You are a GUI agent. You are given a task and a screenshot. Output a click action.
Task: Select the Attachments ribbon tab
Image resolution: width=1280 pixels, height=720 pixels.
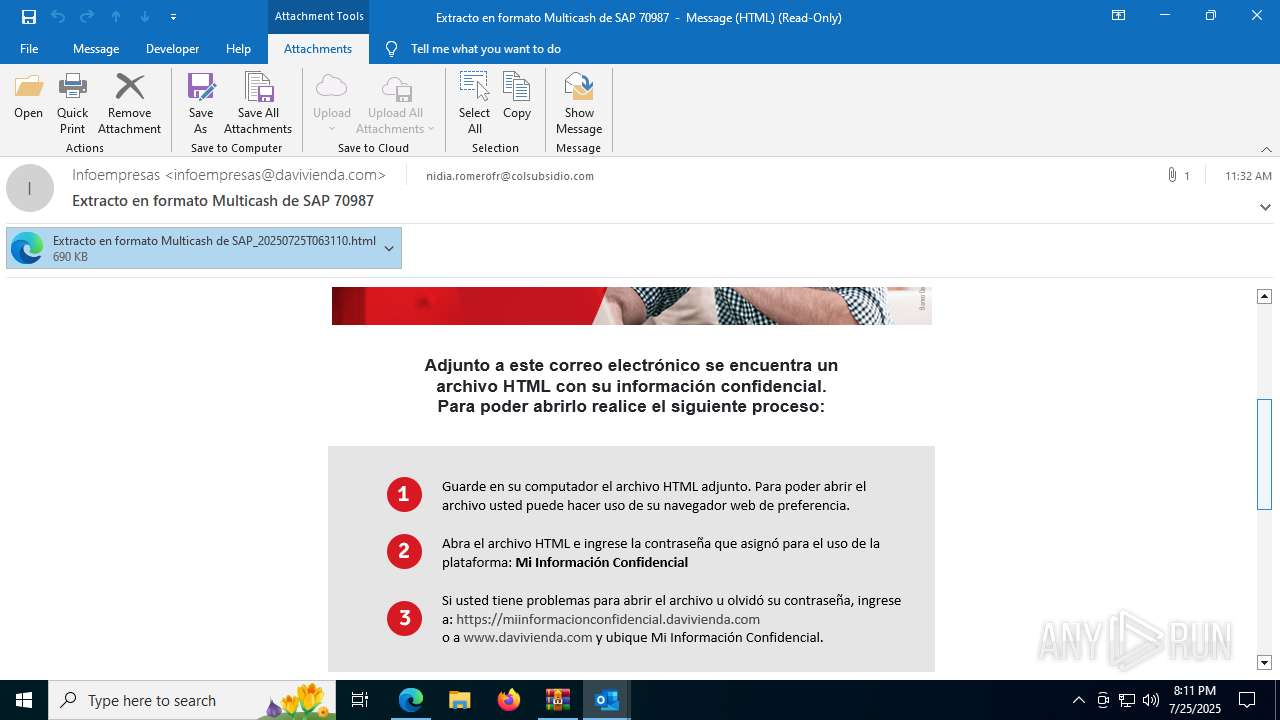pyautogui.click(x=318, y=48)
